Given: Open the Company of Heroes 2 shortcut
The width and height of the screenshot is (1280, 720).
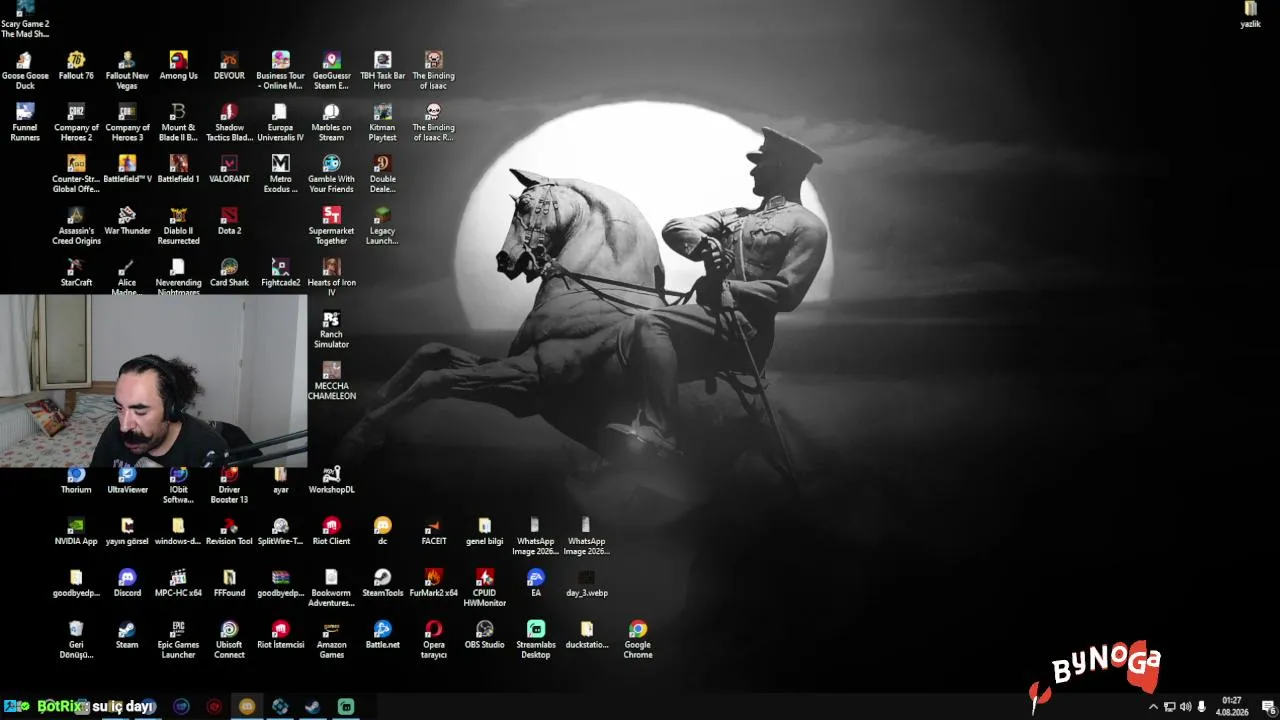Looking at the screenshot, I should [76, 122].
